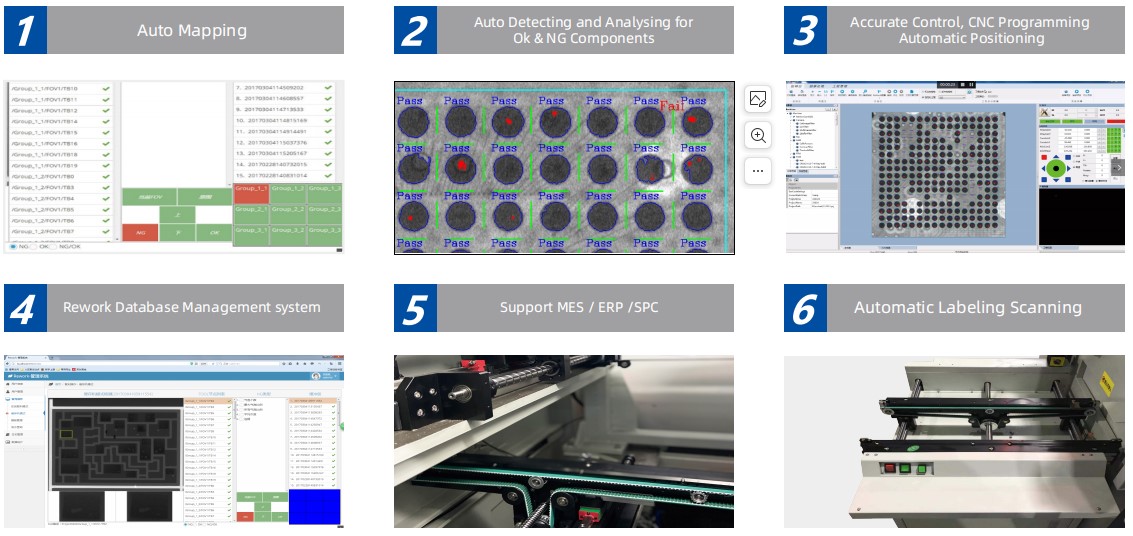The width and height of the screenshot is (1133, 536).
Task: Click the blue preview square in Rework system
Action: click(x=313, y=505)
